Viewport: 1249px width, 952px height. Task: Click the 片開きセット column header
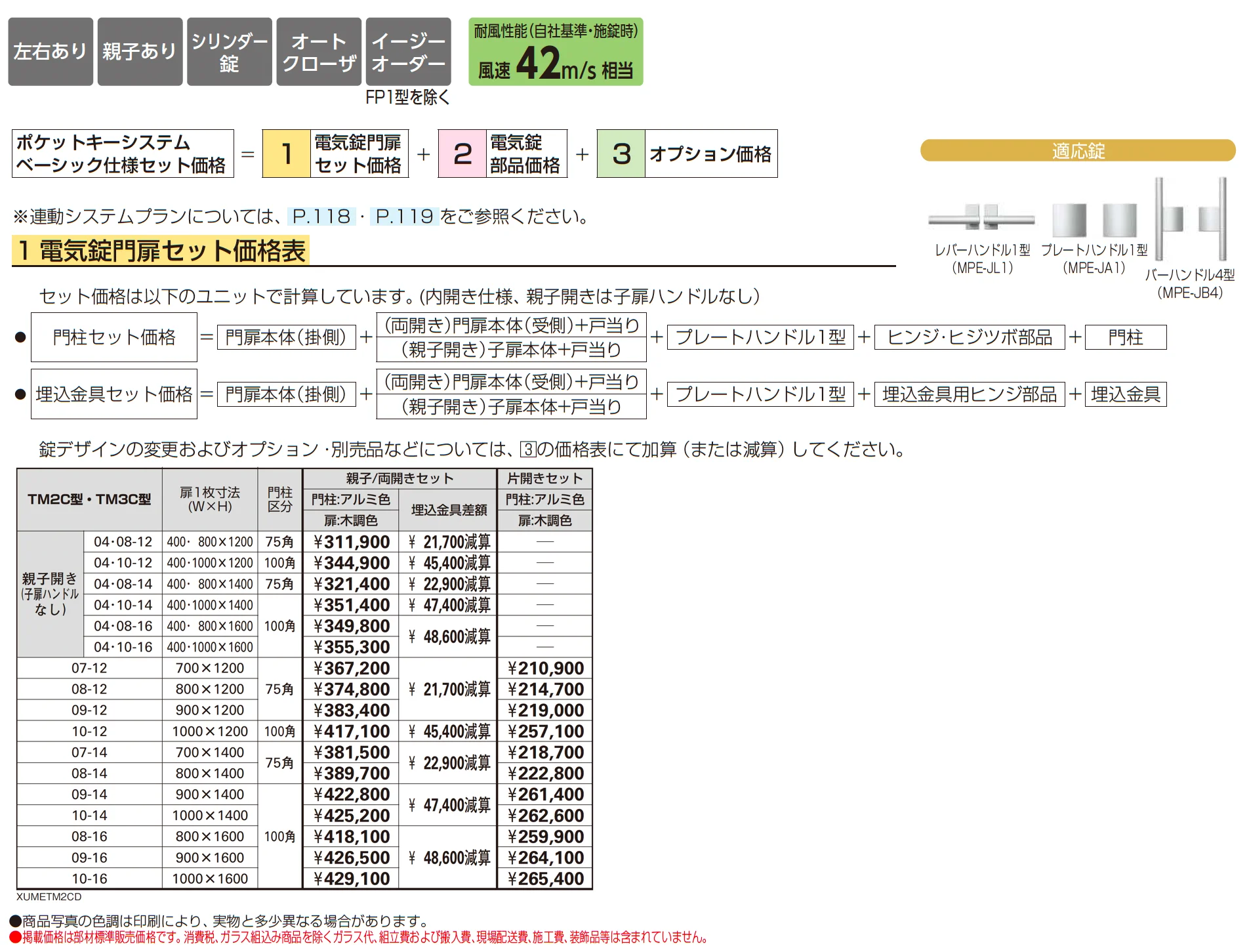[x=545, y=478]
